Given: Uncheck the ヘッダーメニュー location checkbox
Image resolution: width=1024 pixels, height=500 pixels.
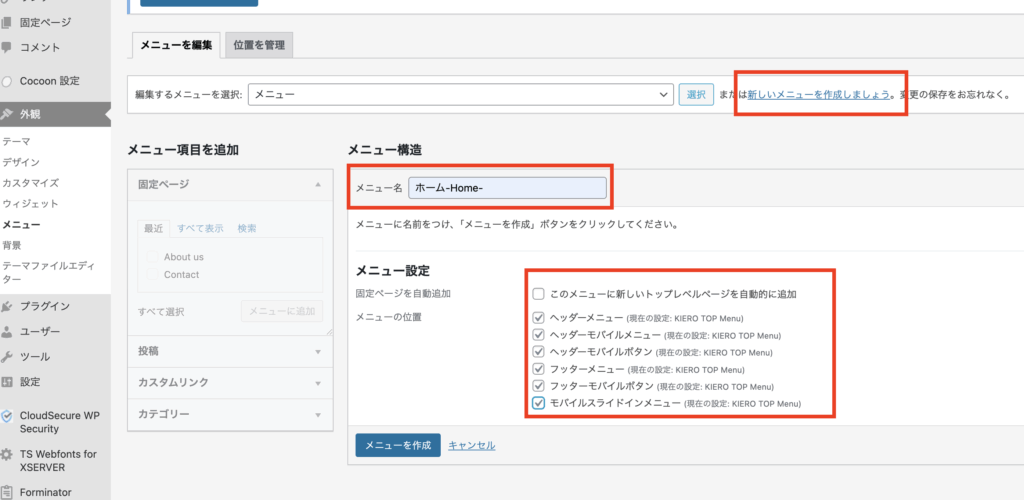Looking at the screenshot, I should tap(539, 318).
